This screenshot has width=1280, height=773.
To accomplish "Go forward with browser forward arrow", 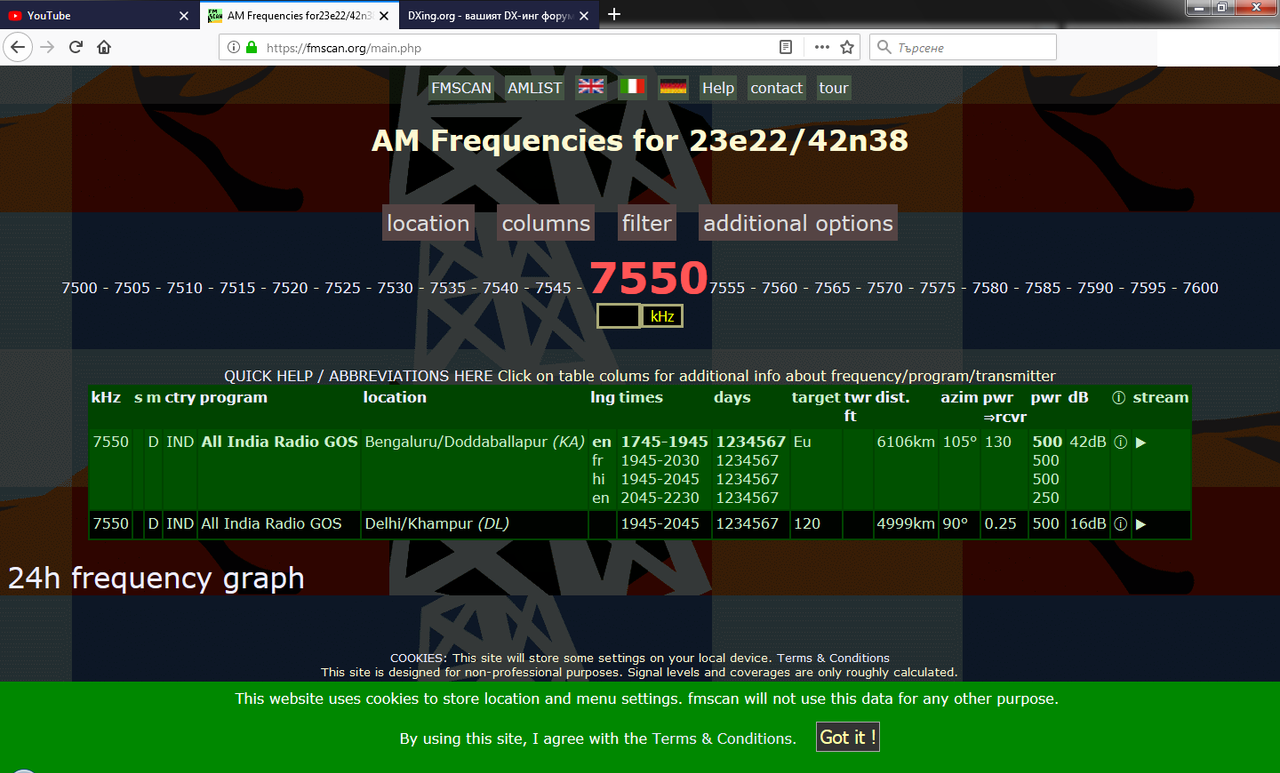I will click(x=47, y=47).
